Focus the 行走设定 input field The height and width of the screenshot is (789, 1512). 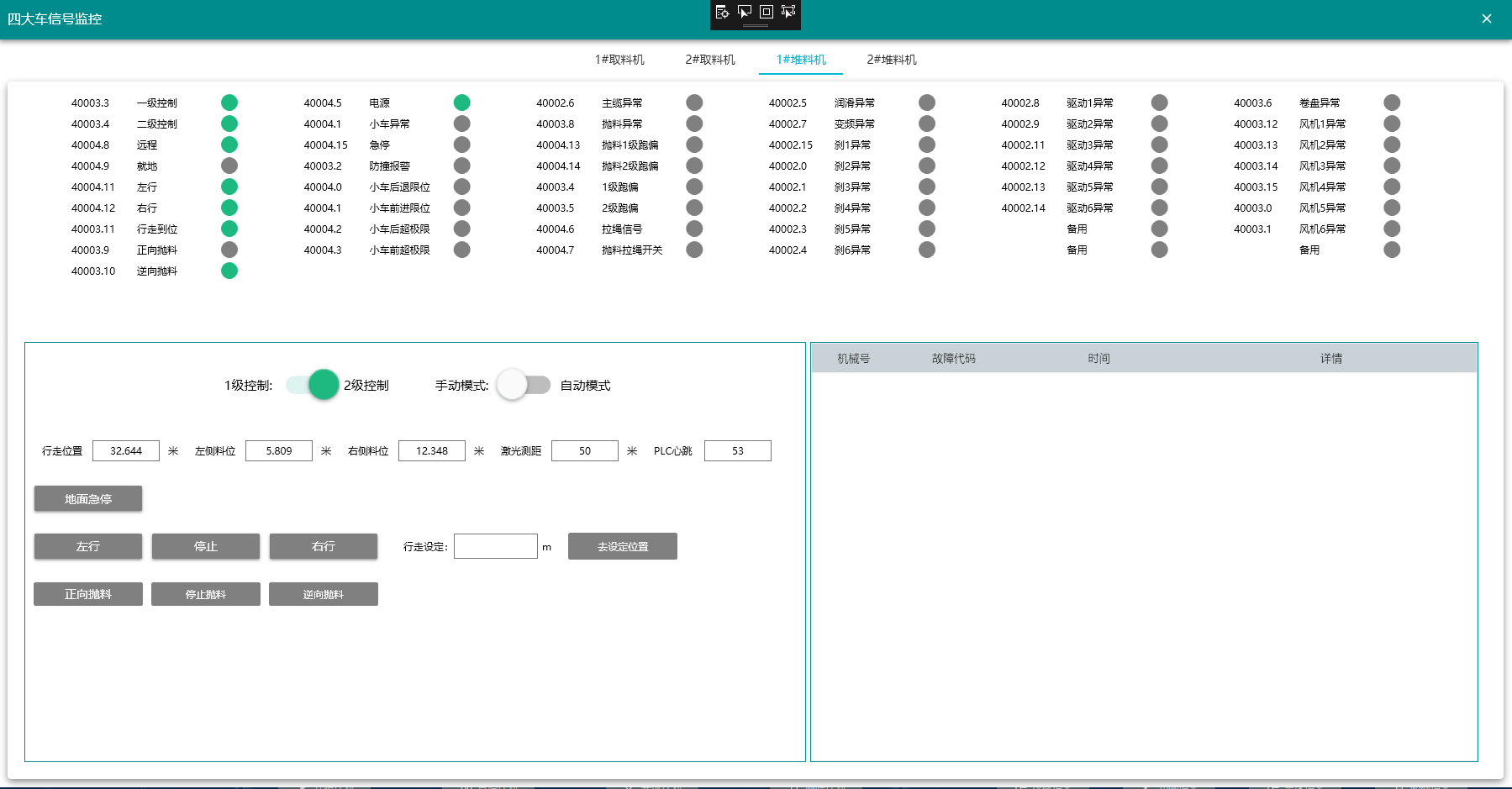(496, 546)
